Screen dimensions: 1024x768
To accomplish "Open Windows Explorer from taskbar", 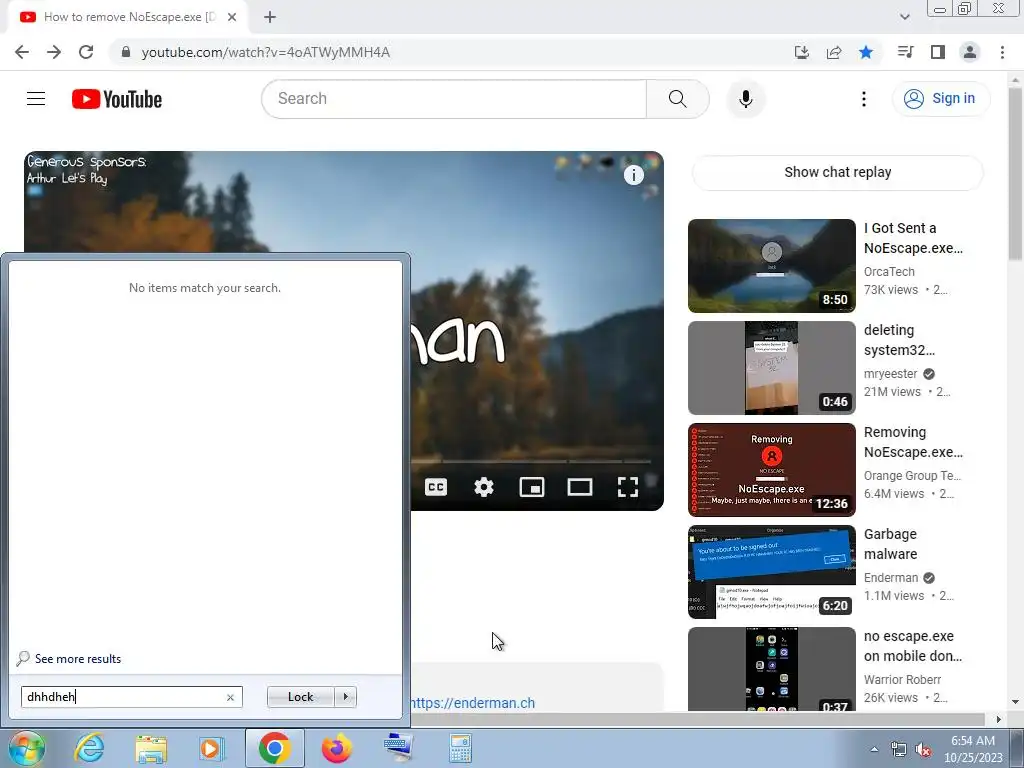I will pos(151,748).
